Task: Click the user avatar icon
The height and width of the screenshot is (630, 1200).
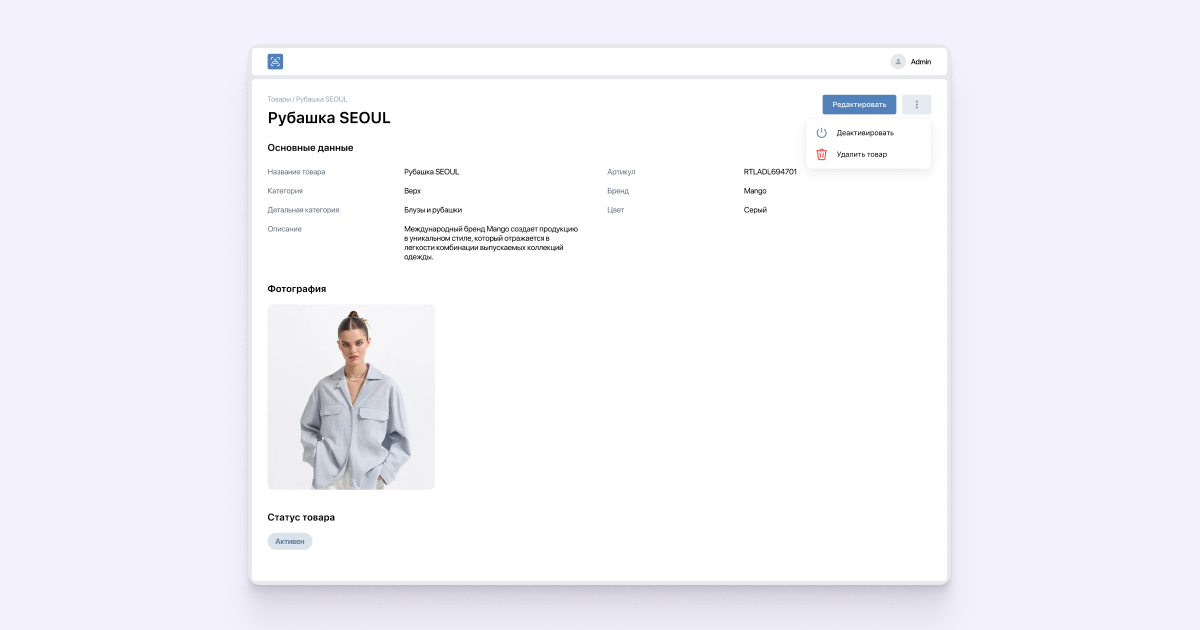Action: [x=898, y=62]
